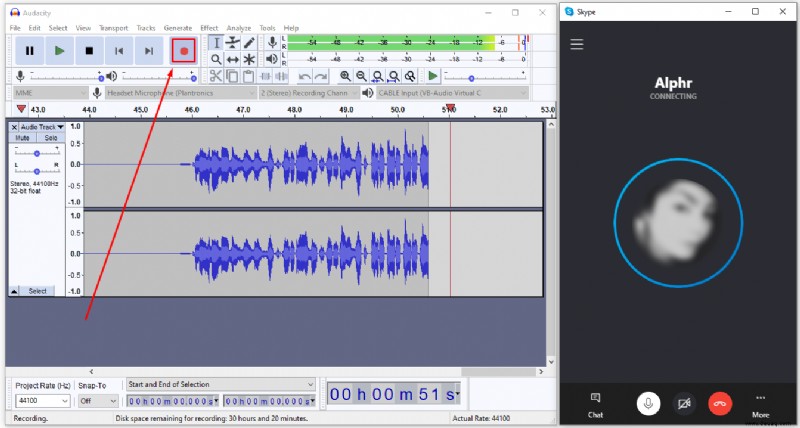Skip to Start of track
Image resolution: width=800 pixels, height=428 pixels.
pyautogui.click(x=119, y=51)
